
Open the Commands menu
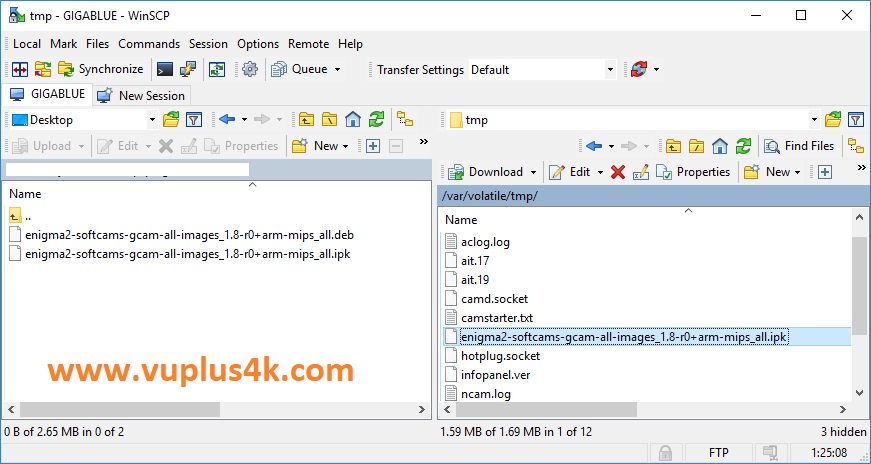click(149, 44)
